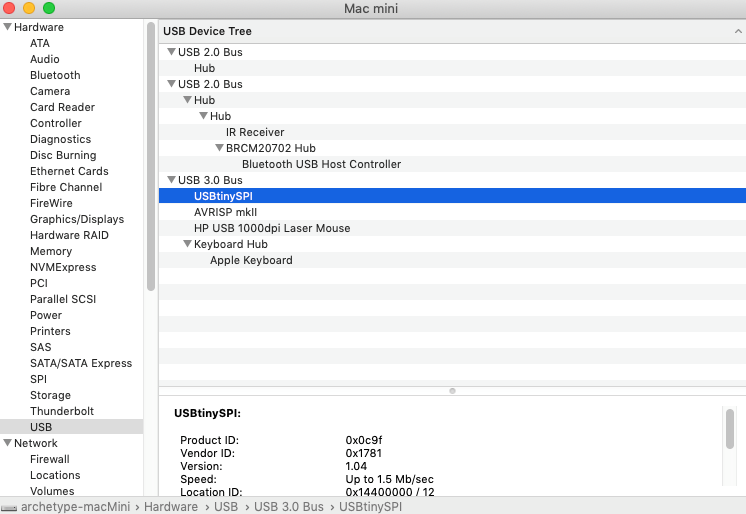Collapse the Network section in sidebar
The height and width of the screenshot is (514, 746).
7,443
